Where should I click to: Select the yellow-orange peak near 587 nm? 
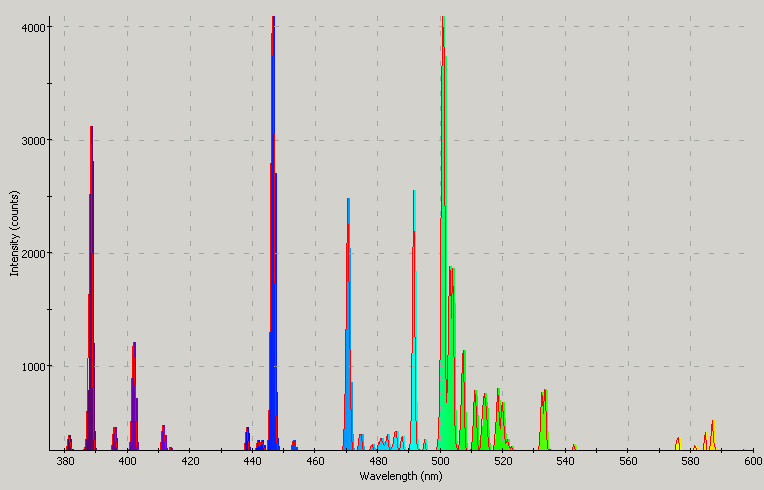(x=712, y=435)
